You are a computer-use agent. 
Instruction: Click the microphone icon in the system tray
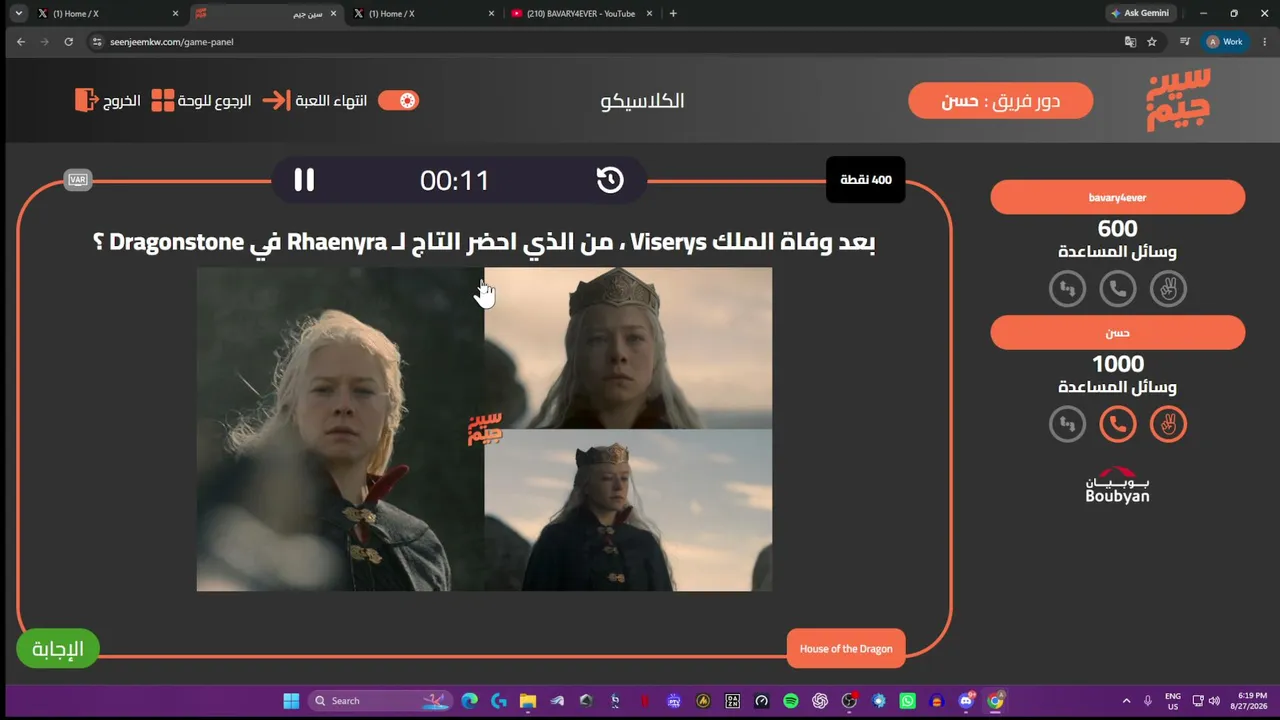pos(1148,701)
